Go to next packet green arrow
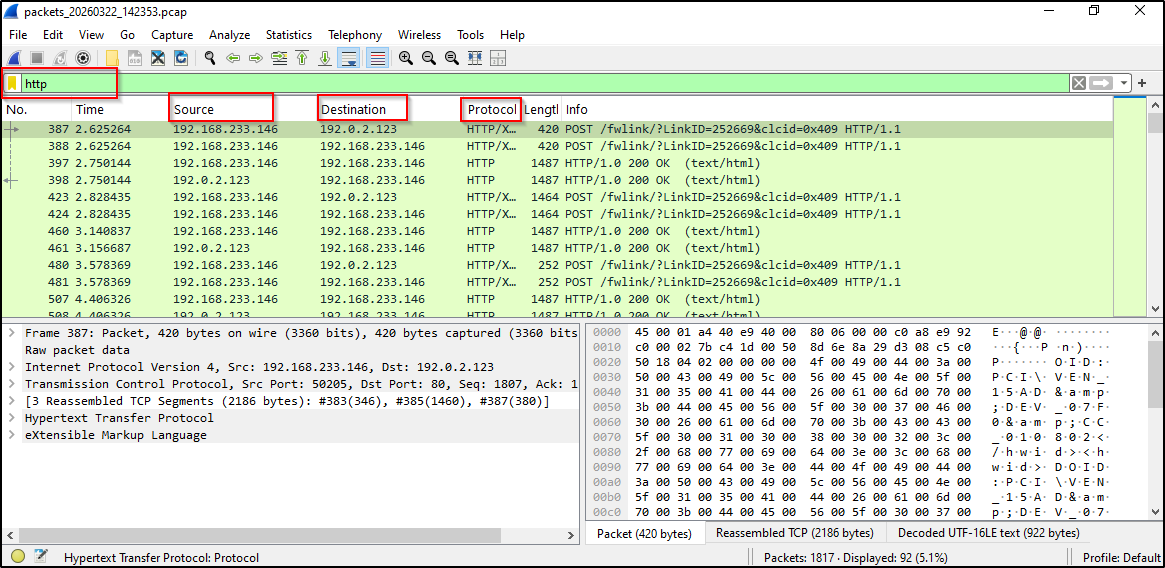1165x568 pixels. [255, 58]
